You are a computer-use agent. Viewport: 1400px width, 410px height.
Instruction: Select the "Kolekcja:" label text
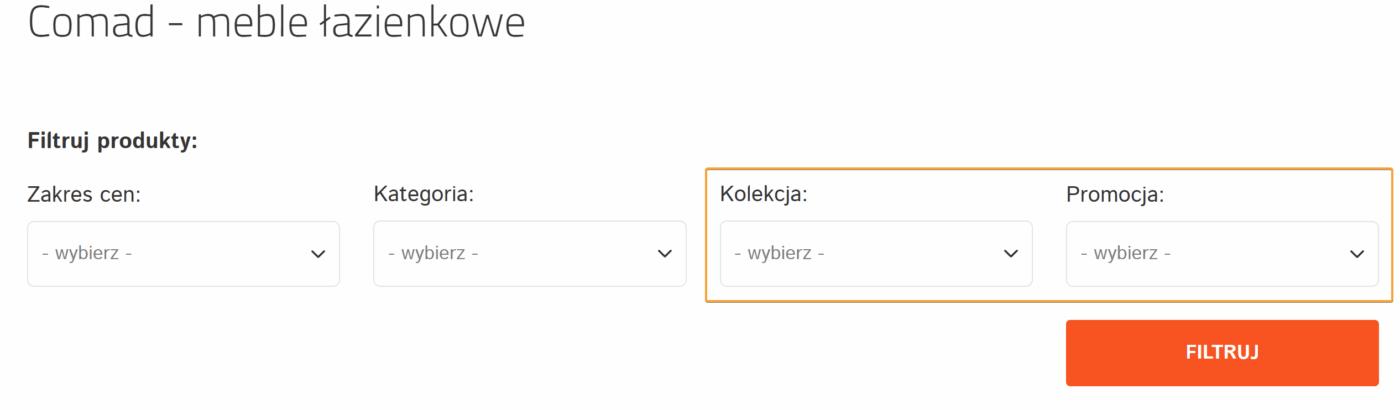coord(763,194)
